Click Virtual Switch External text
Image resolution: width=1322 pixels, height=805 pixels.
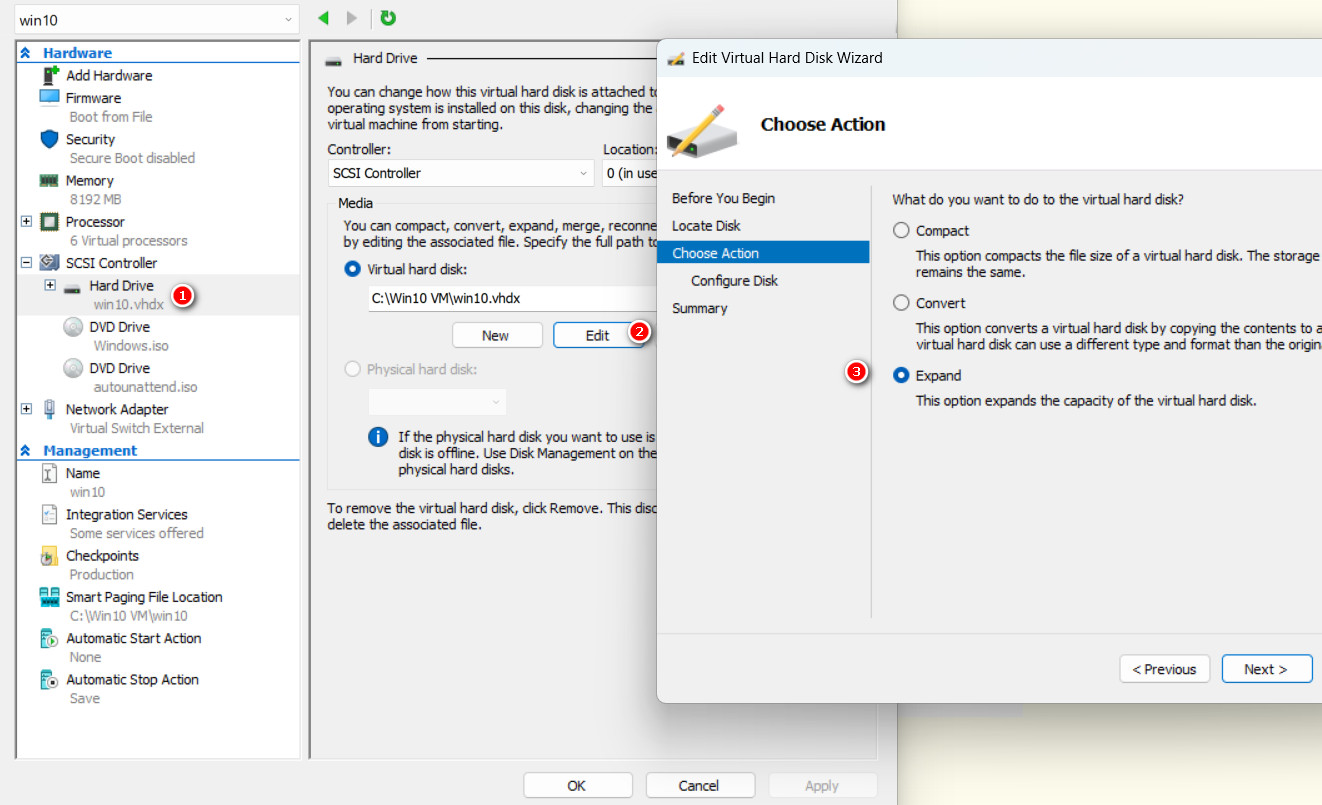pyautogui.click(x=136, y=428)
